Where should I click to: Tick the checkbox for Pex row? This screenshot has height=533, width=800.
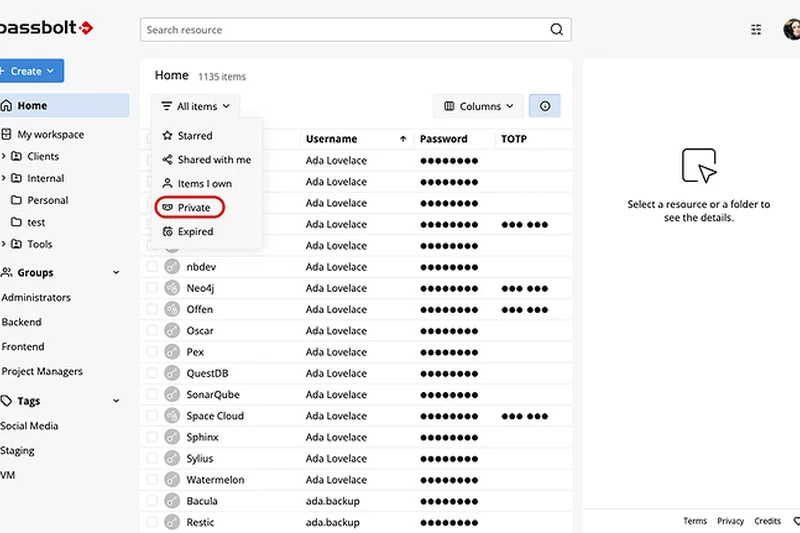pos(152,351)
